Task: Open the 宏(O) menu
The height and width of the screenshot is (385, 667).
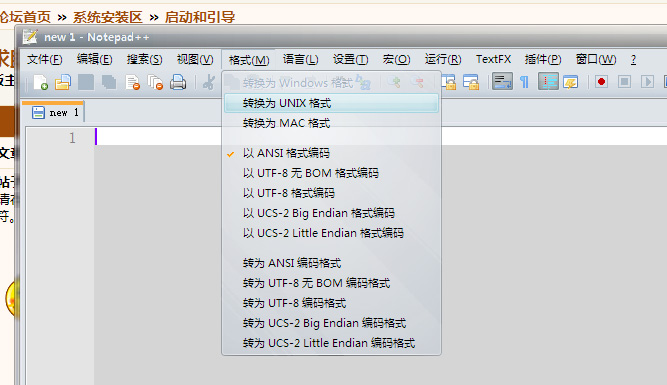Action: point(396,60)
